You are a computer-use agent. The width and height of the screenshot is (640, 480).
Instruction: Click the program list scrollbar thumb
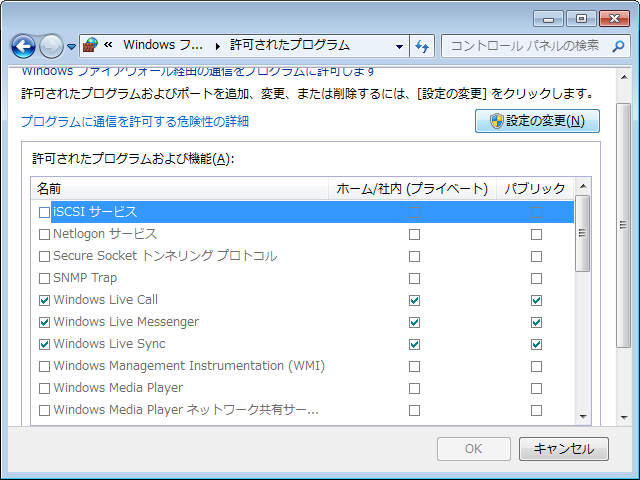point(582,233)
